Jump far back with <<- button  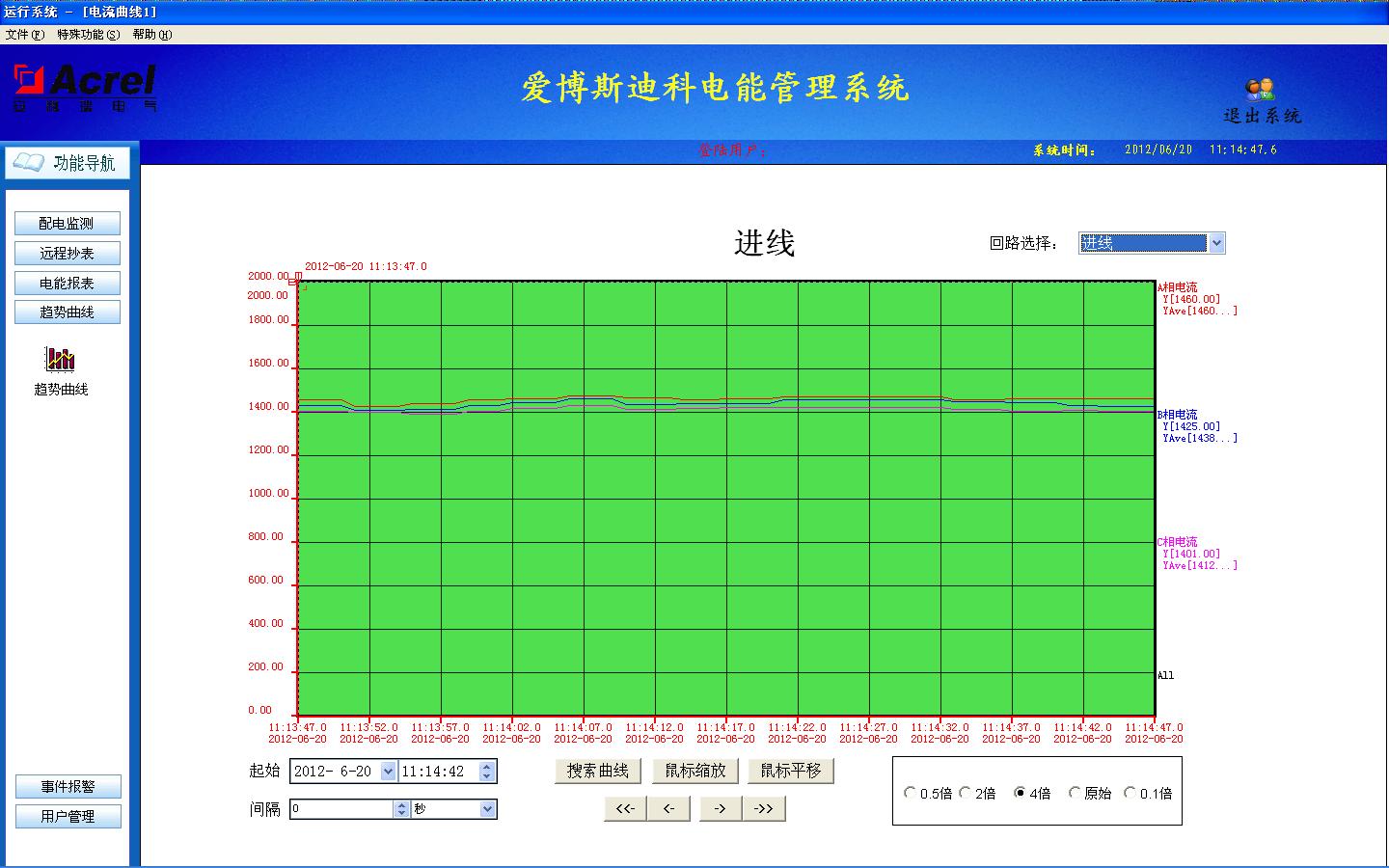click(625, 808)
